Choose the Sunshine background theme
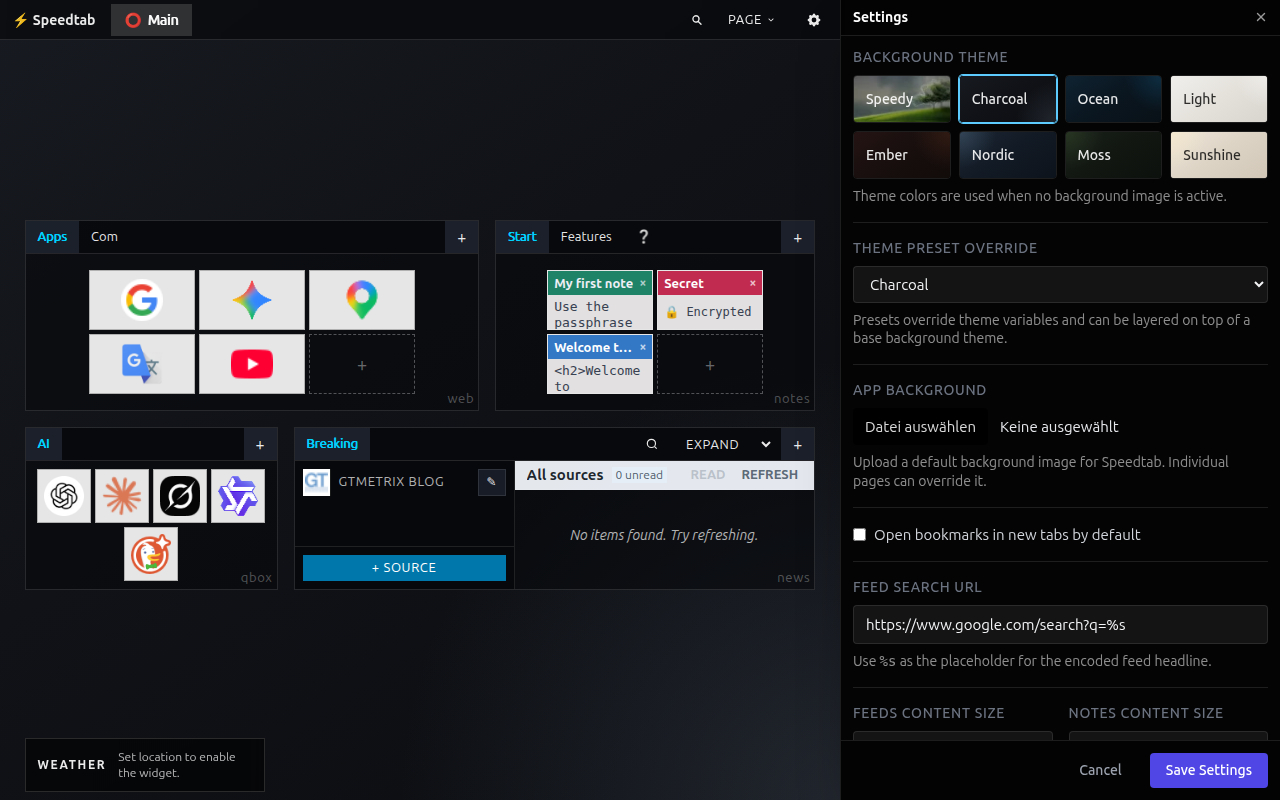 click(x=1219, y=155)
